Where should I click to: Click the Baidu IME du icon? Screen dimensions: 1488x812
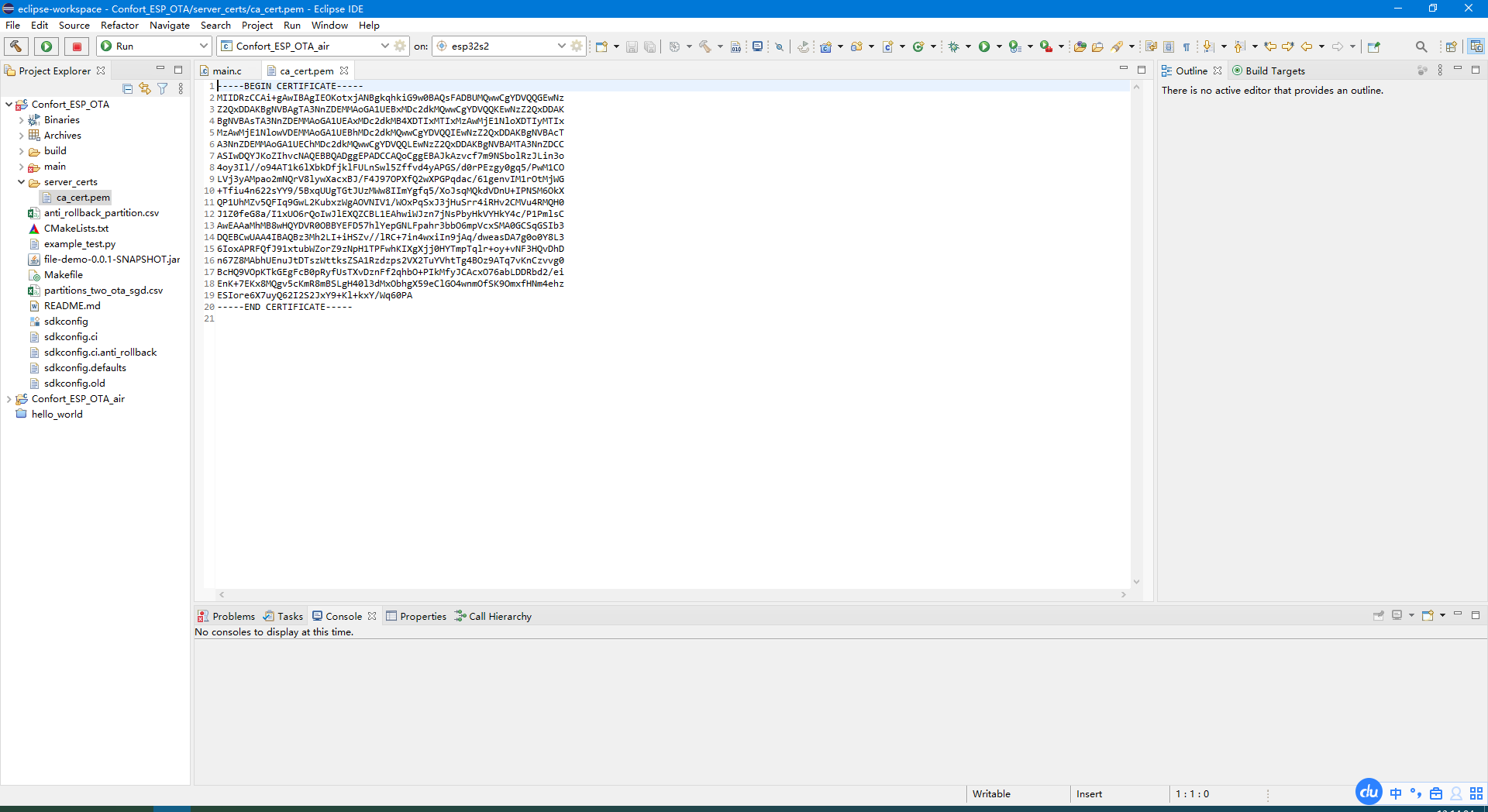[x=1369, y=792]
